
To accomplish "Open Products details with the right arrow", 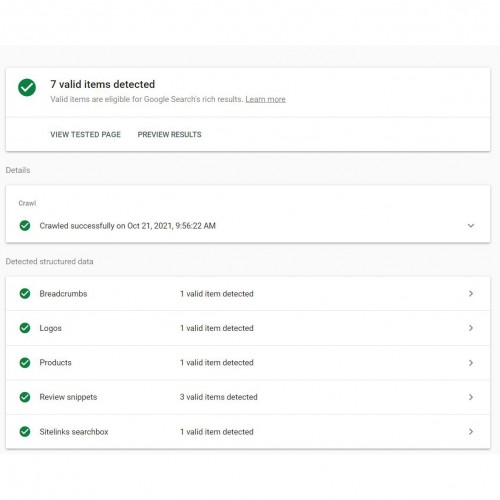I will 471,363.
